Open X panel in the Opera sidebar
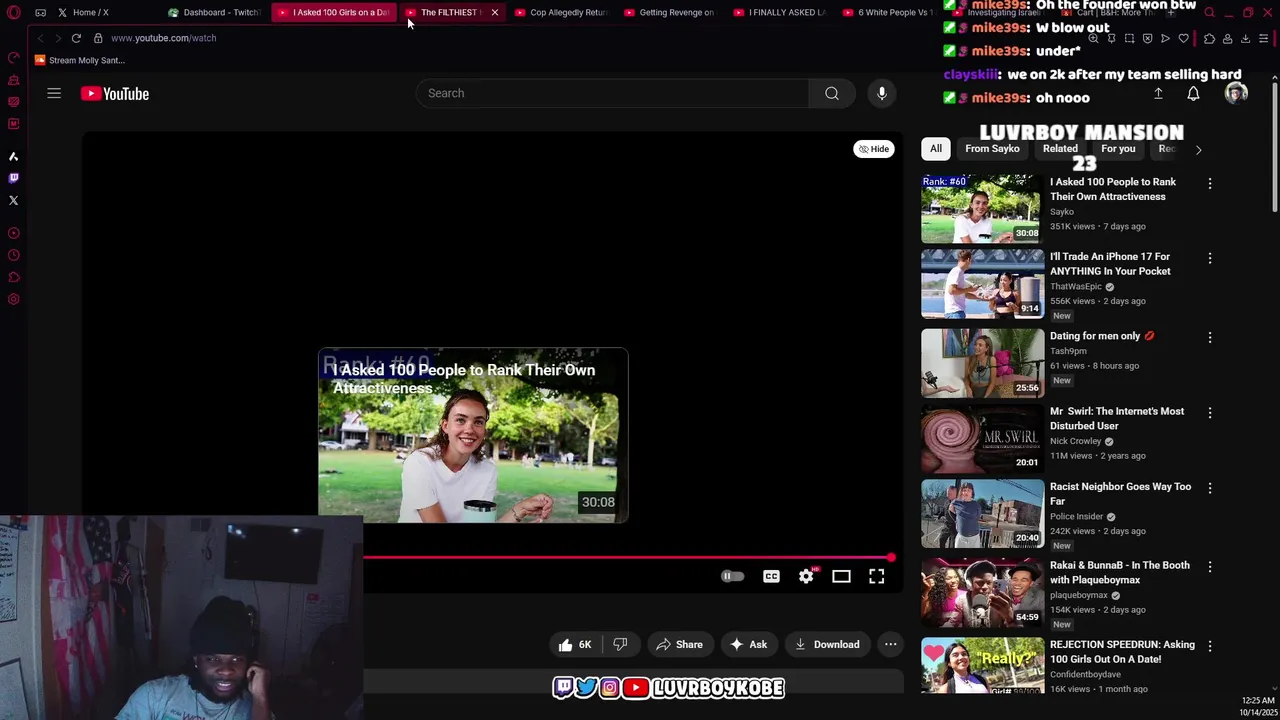 pos(13,200)
